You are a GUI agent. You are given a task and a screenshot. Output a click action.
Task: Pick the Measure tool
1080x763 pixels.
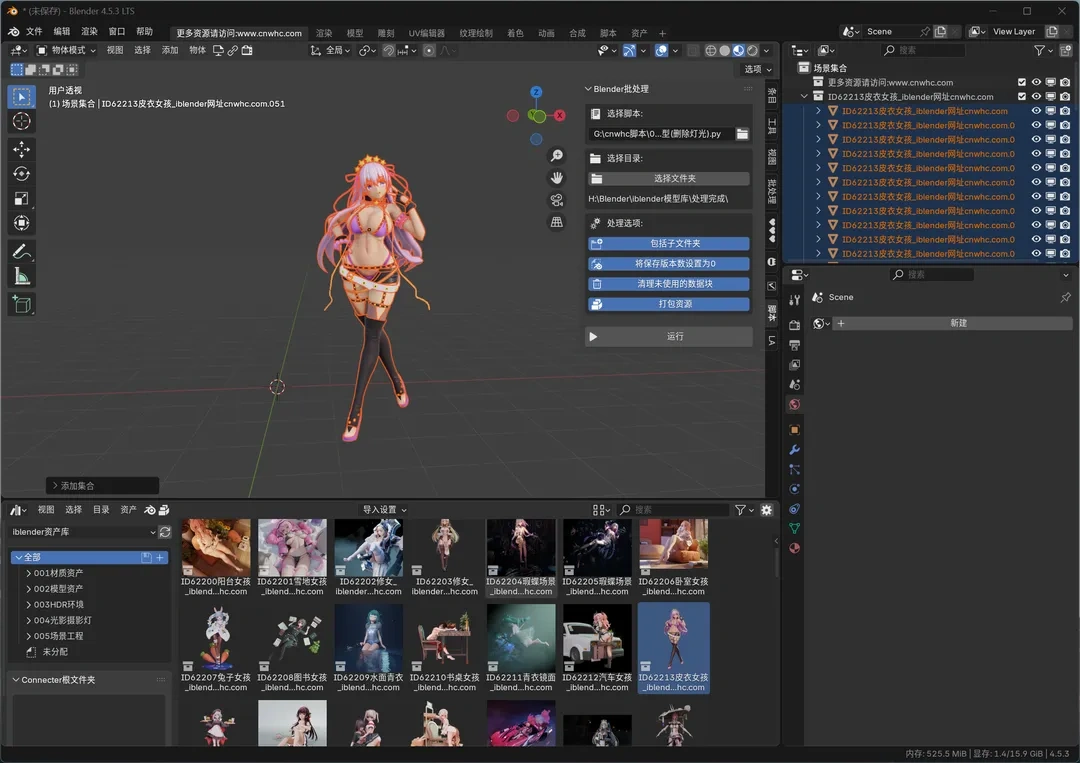(x=21, y=276)
